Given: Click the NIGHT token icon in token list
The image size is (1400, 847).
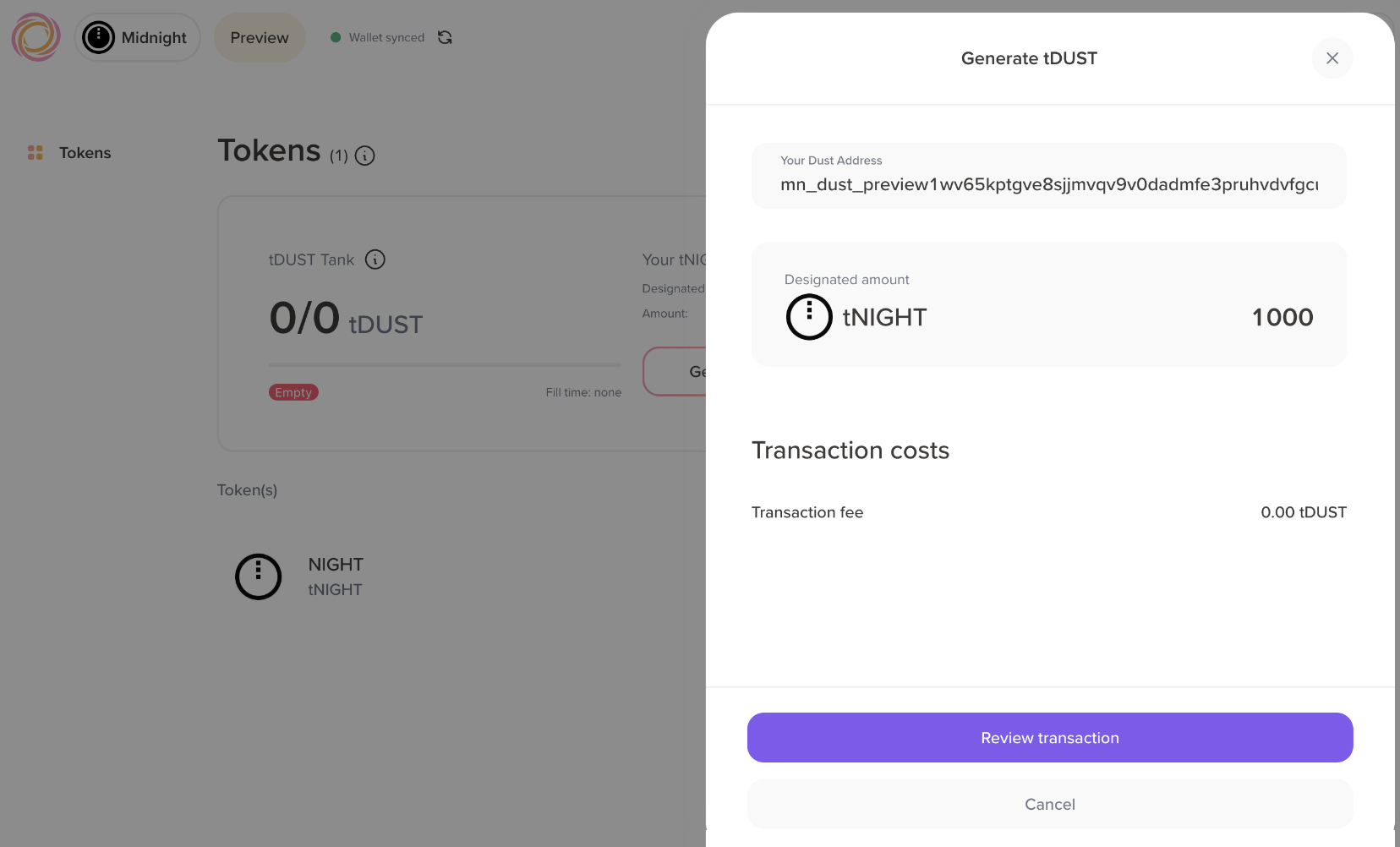Looking at the screenshot, I should coord(258,576).
